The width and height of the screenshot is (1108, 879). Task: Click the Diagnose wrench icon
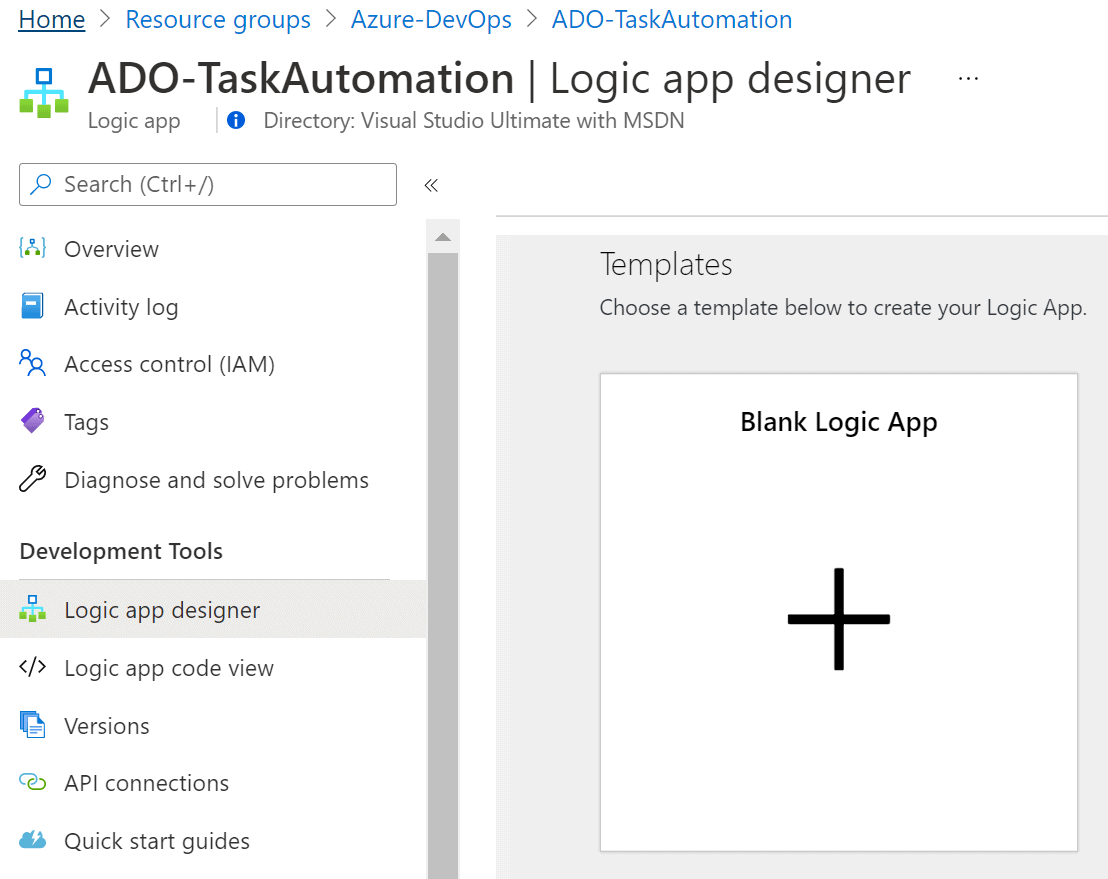(x=33, y=479)
